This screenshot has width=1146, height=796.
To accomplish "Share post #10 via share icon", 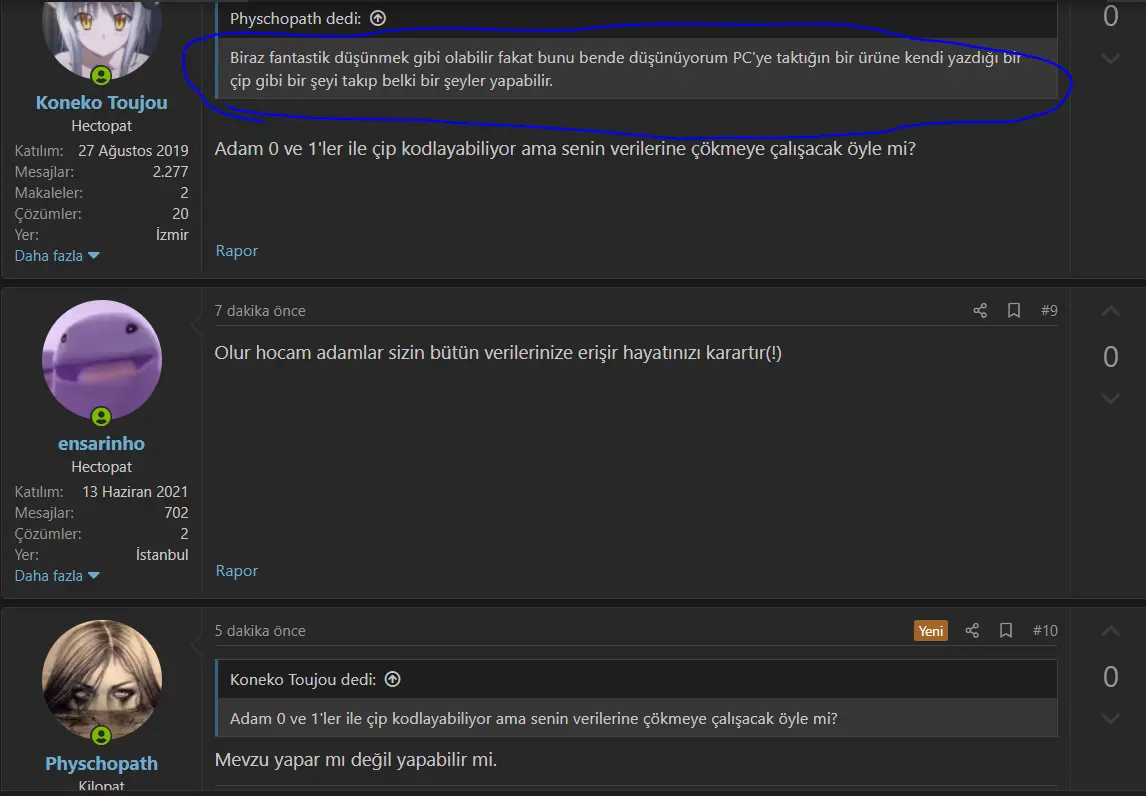I will tap(972, 631).
